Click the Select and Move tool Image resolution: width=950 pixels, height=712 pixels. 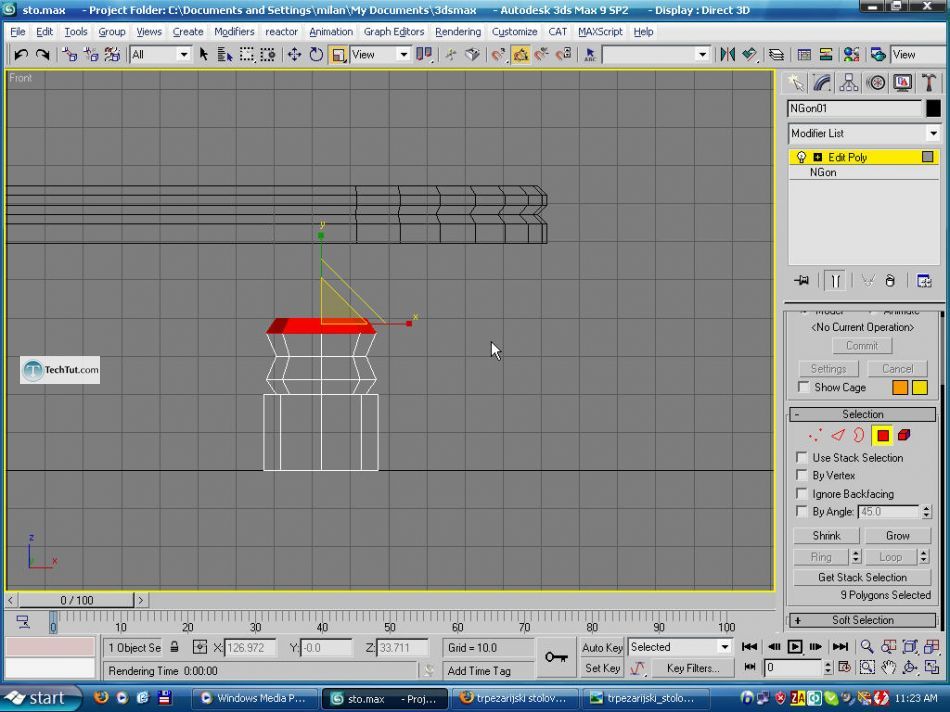(x=294, y=54)
